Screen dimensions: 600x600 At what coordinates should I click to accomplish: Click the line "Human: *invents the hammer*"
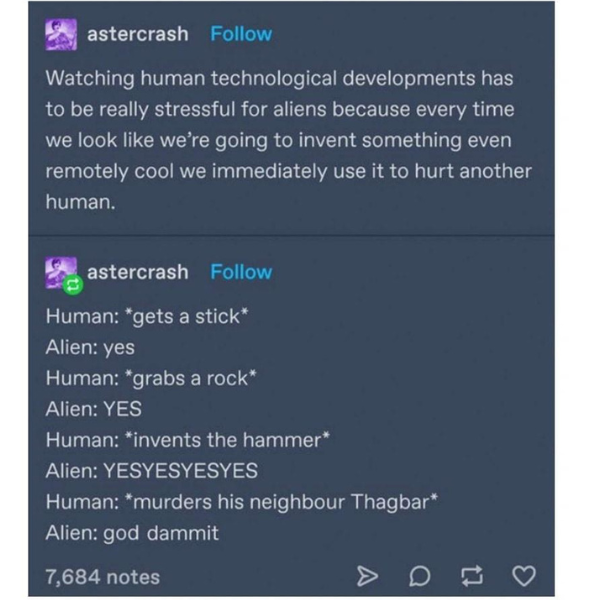click(x=188, y=440)
